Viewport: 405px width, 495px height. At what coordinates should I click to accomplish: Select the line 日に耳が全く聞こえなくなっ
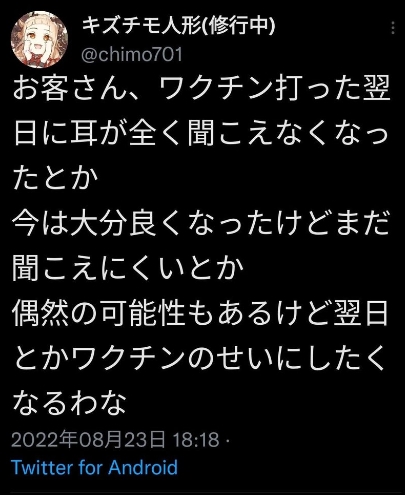coord(201,133)
